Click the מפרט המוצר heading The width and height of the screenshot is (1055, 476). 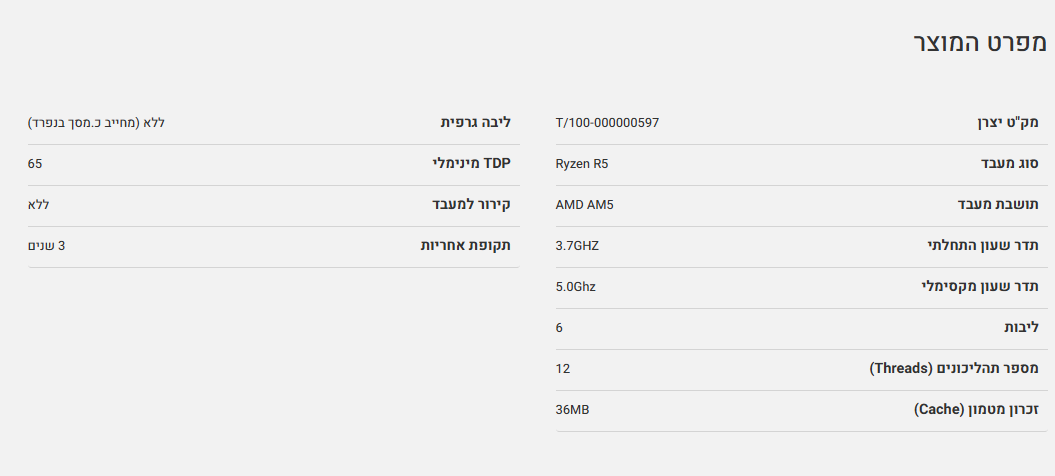[980, 44]
